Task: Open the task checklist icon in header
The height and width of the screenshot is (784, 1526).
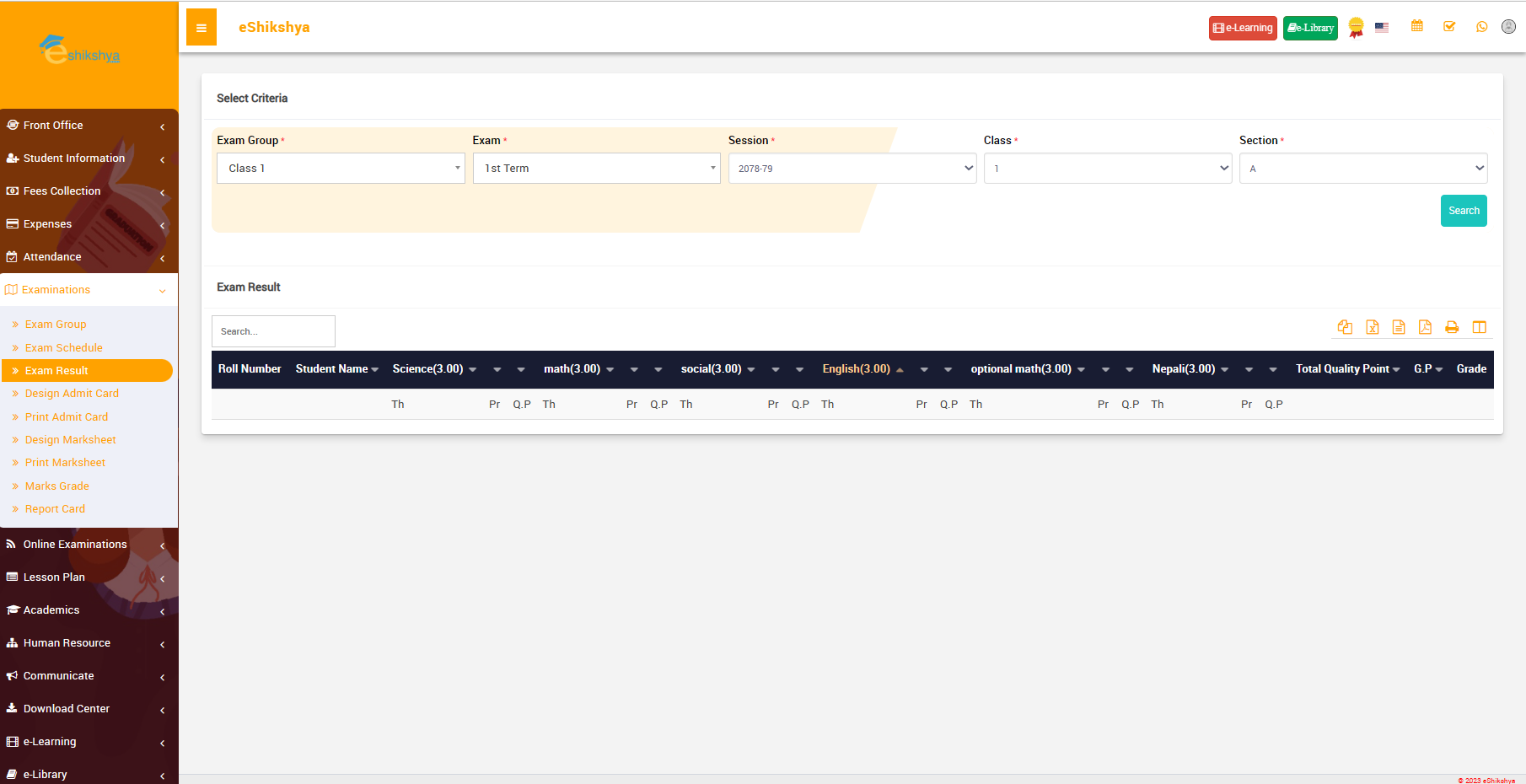Action: [1449, 27]
